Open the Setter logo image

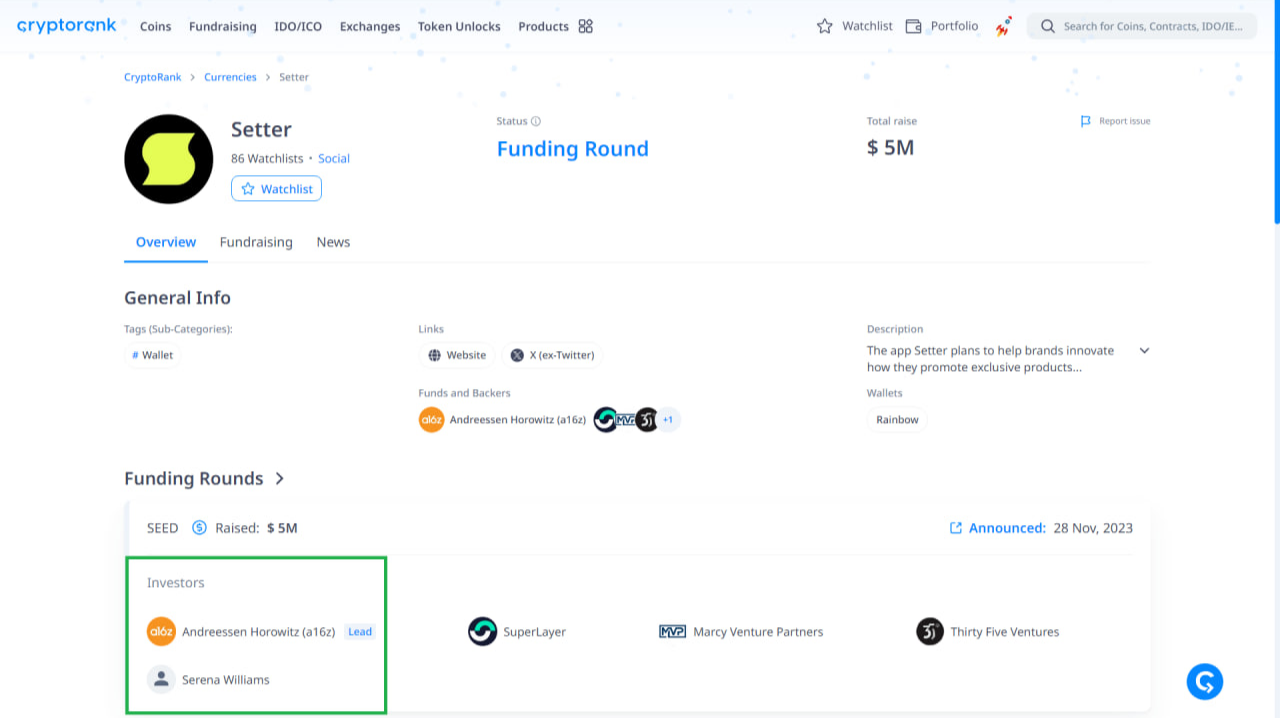(x=168, y=159)
